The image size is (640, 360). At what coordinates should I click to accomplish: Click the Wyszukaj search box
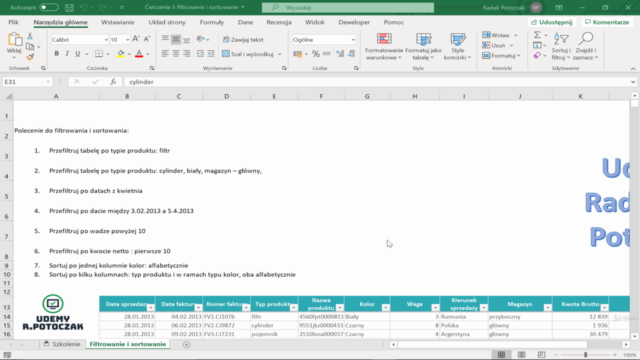(348, 7)
